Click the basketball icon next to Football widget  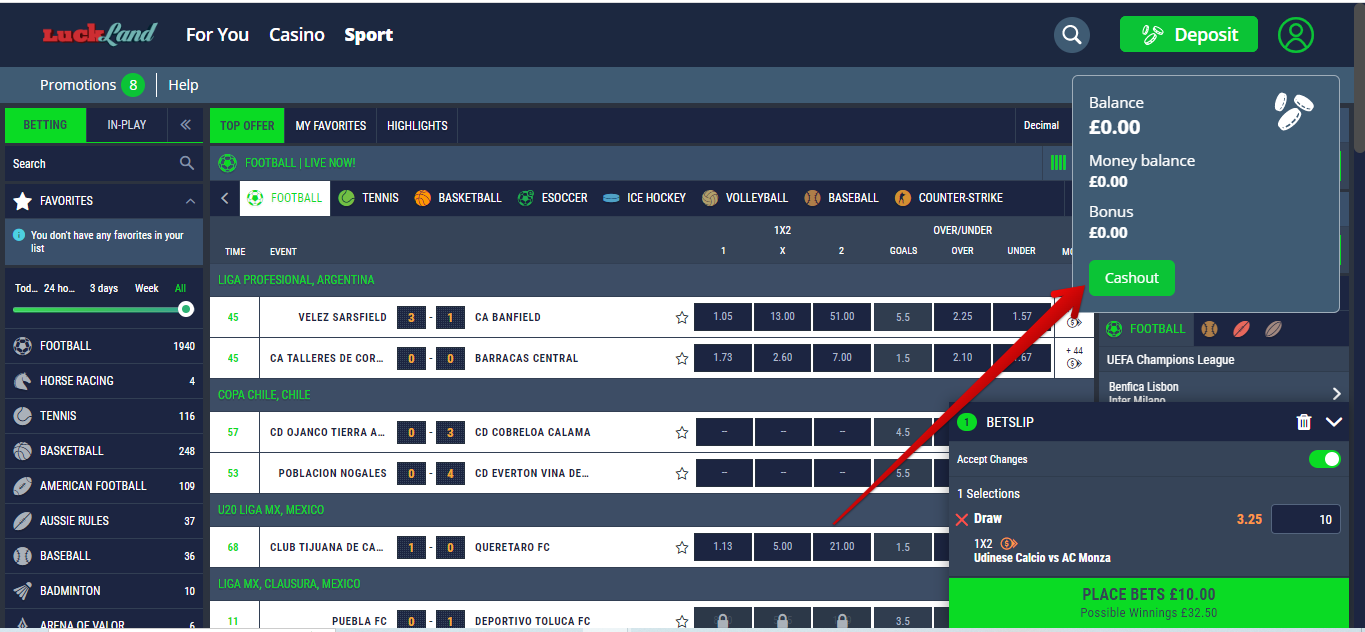(1210, 328)
